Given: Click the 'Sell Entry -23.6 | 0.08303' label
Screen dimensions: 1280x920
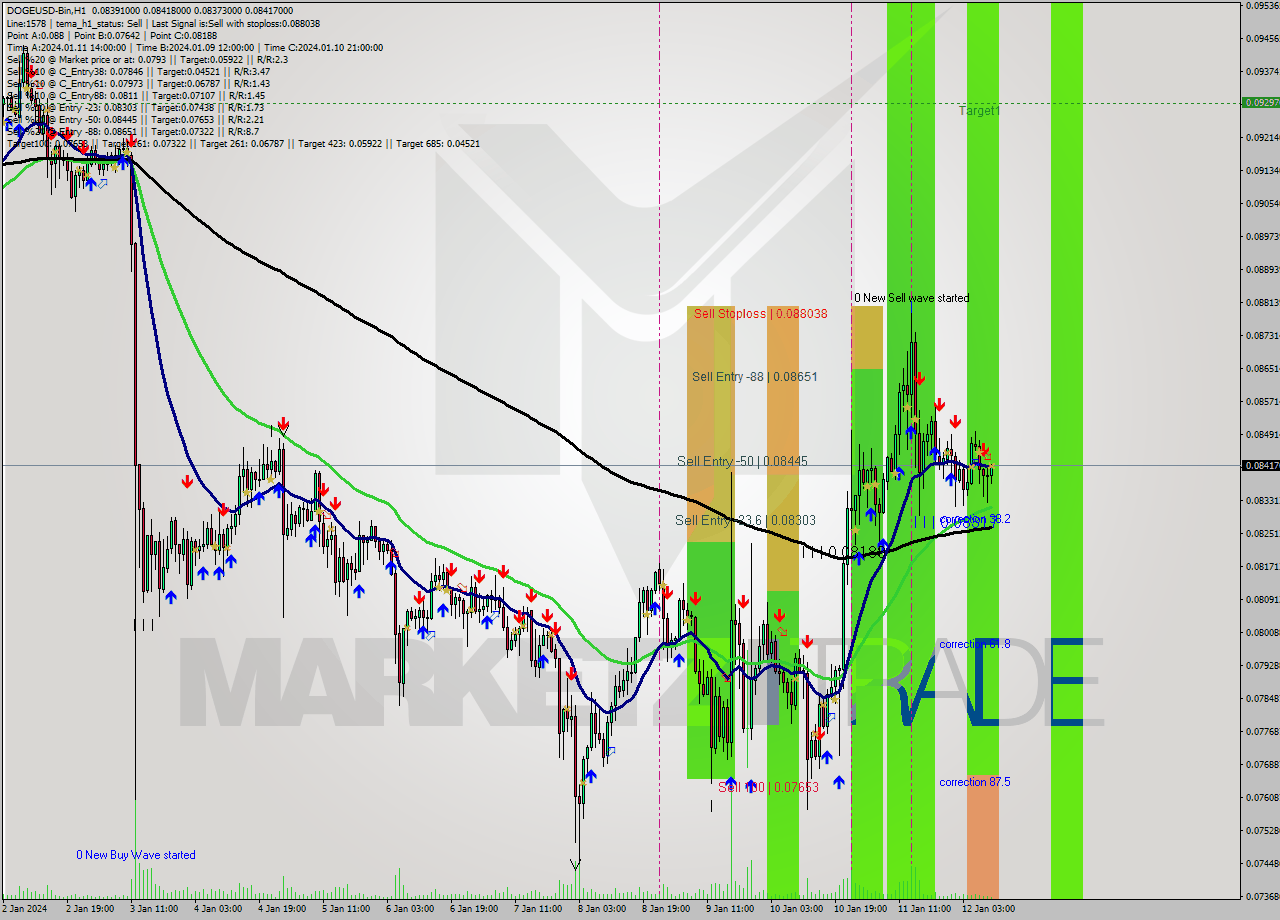Looking at the screenshot, I should pyautogui.click(x=745, y=520).
